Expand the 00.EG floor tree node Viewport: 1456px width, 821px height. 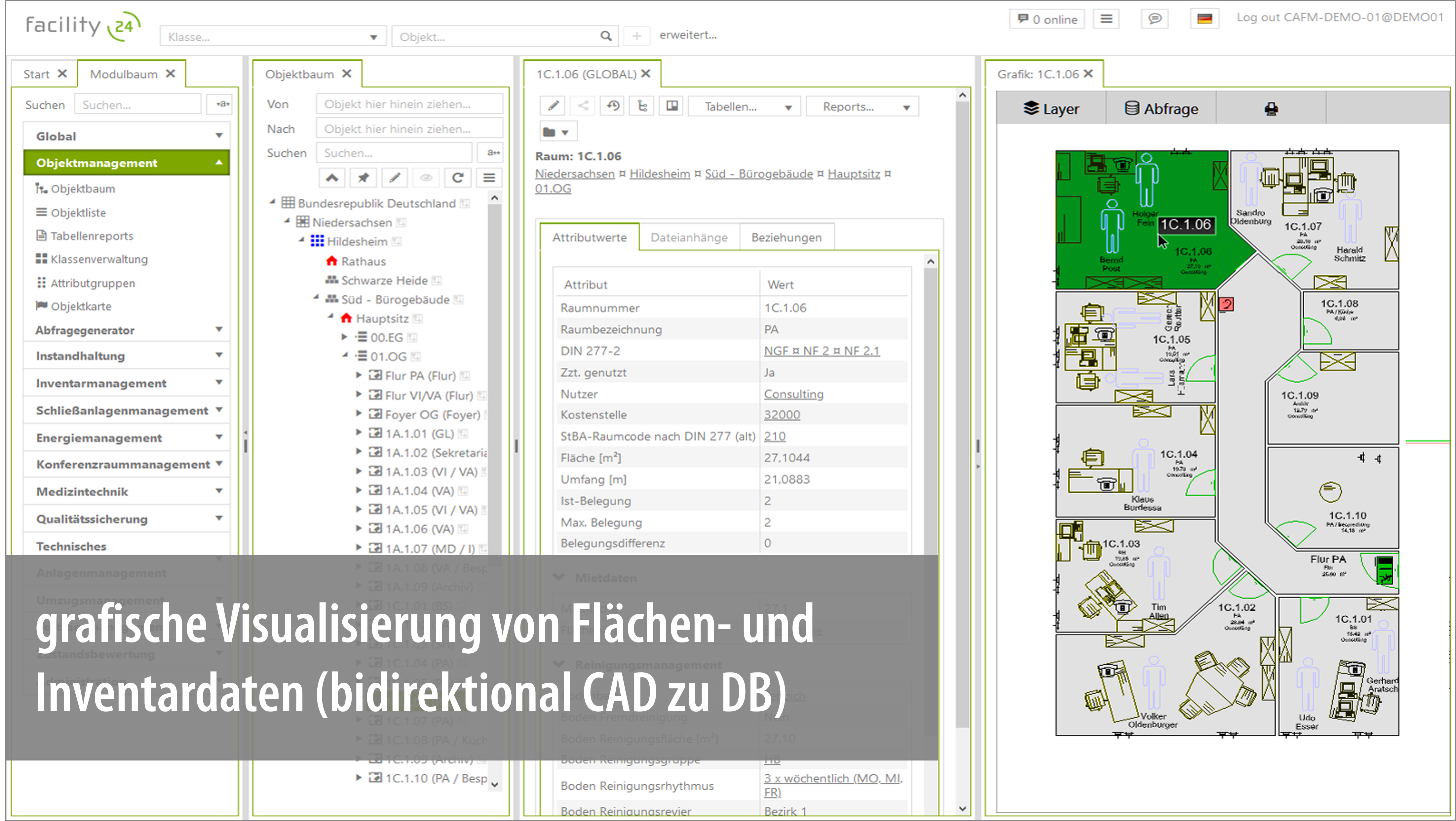[x=344, y=337]
